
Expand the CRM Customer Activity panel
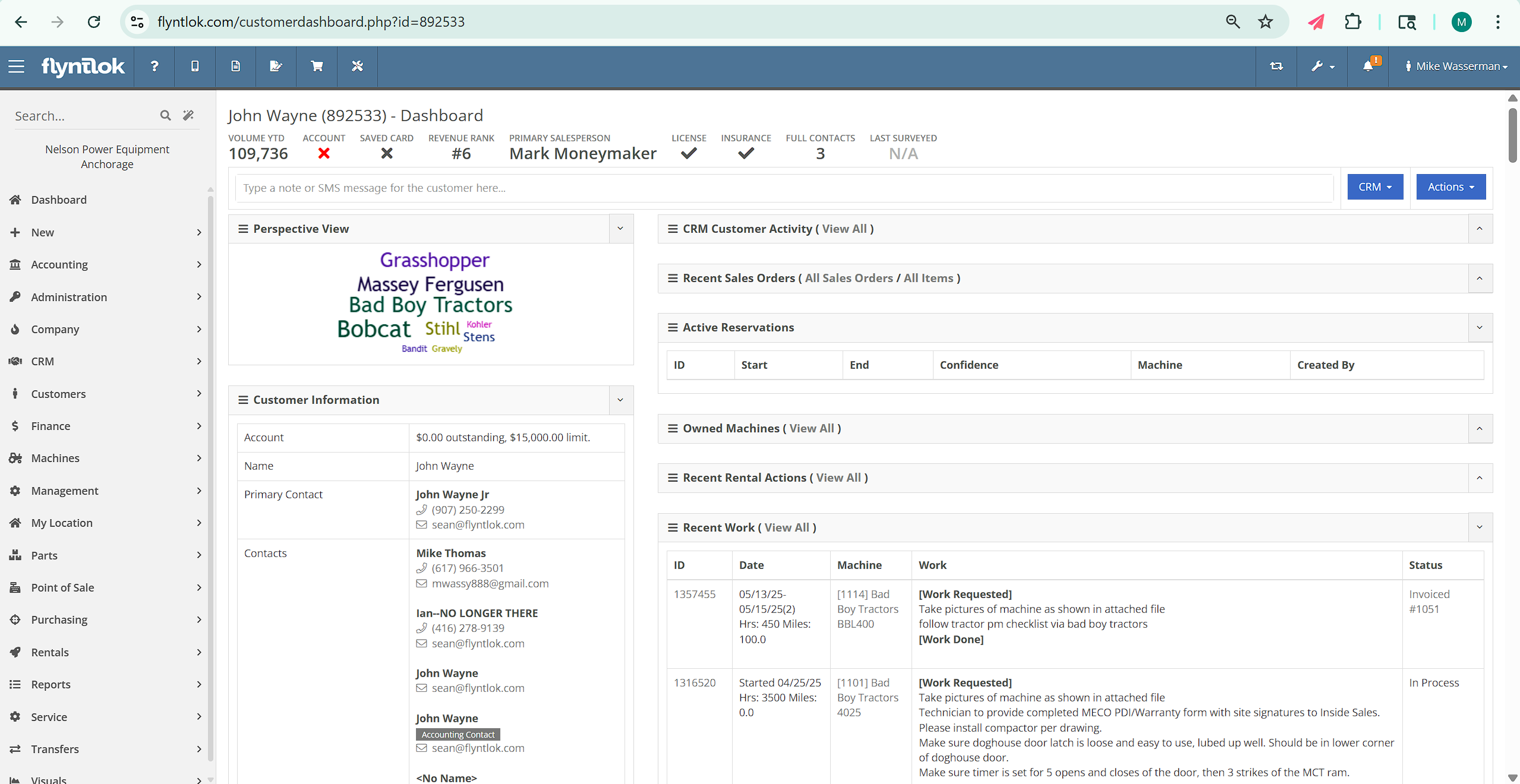pyautogui.click(x=1480, y=229)
